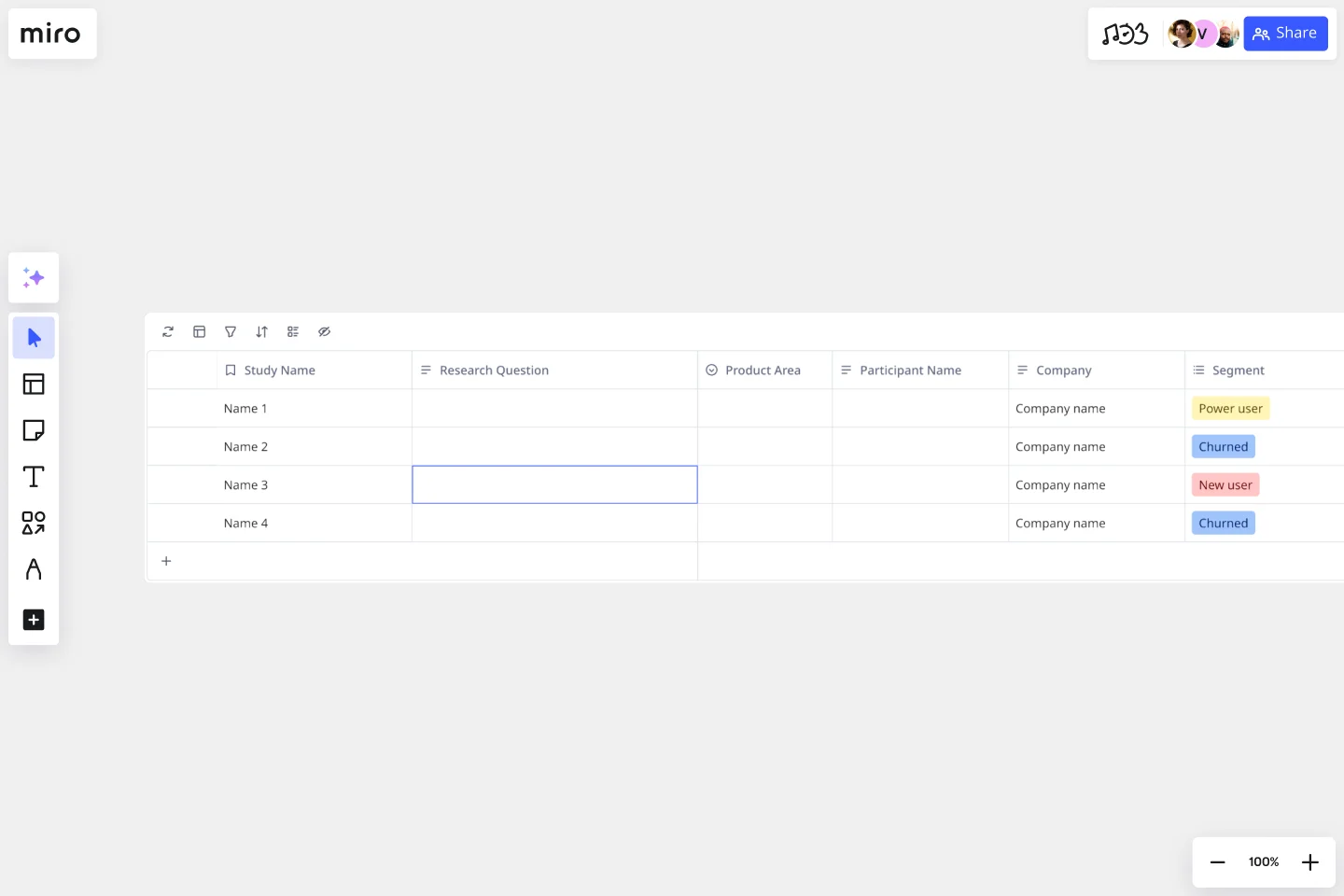Click the Share button

click(x=1285, y=34)
